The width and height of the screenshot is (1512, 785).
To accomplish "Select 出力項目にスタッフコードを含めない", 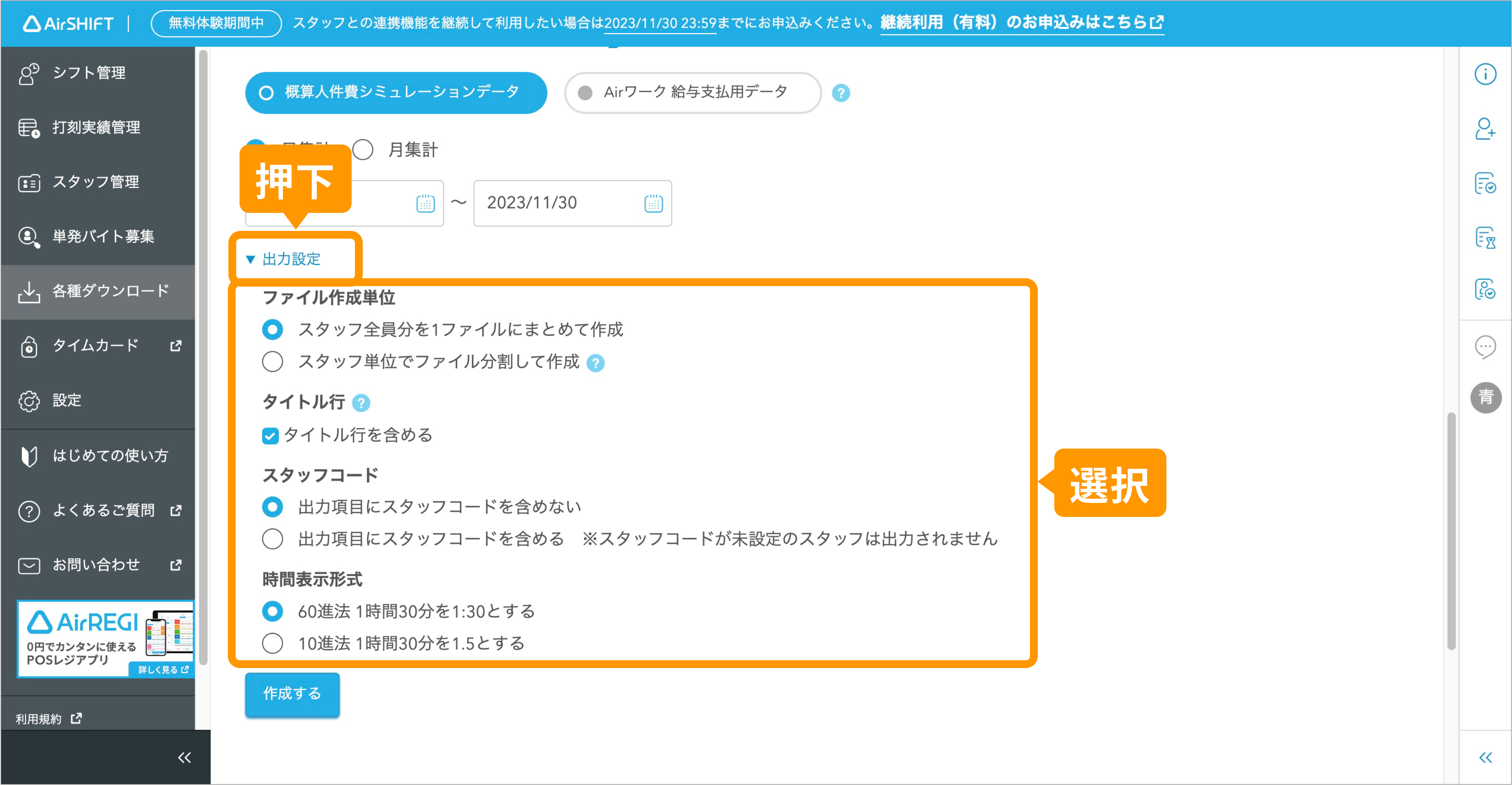I will pos(272,507).
